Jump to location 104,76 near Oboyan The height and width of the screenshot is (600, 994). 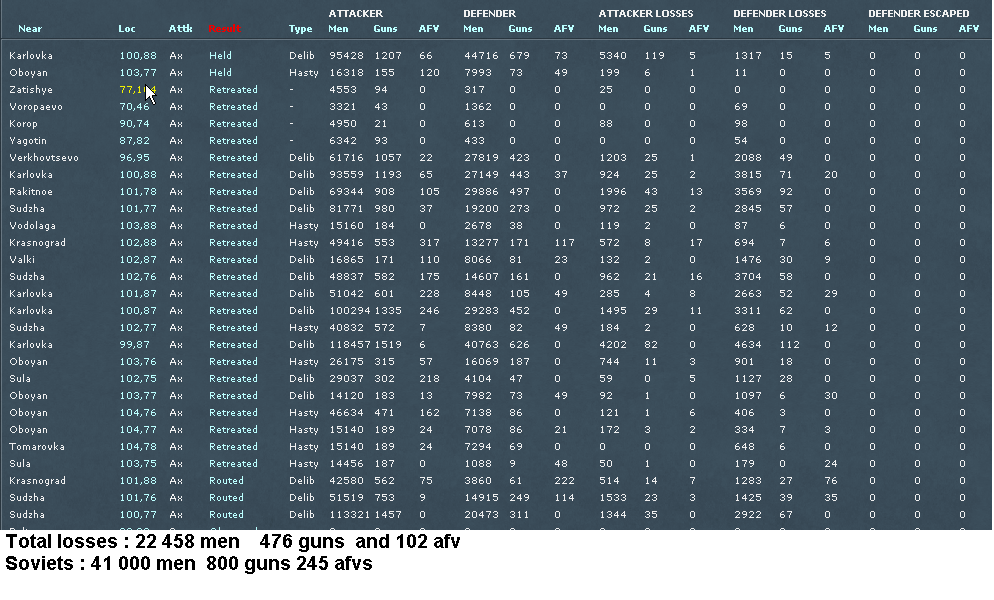coord(138,413)
